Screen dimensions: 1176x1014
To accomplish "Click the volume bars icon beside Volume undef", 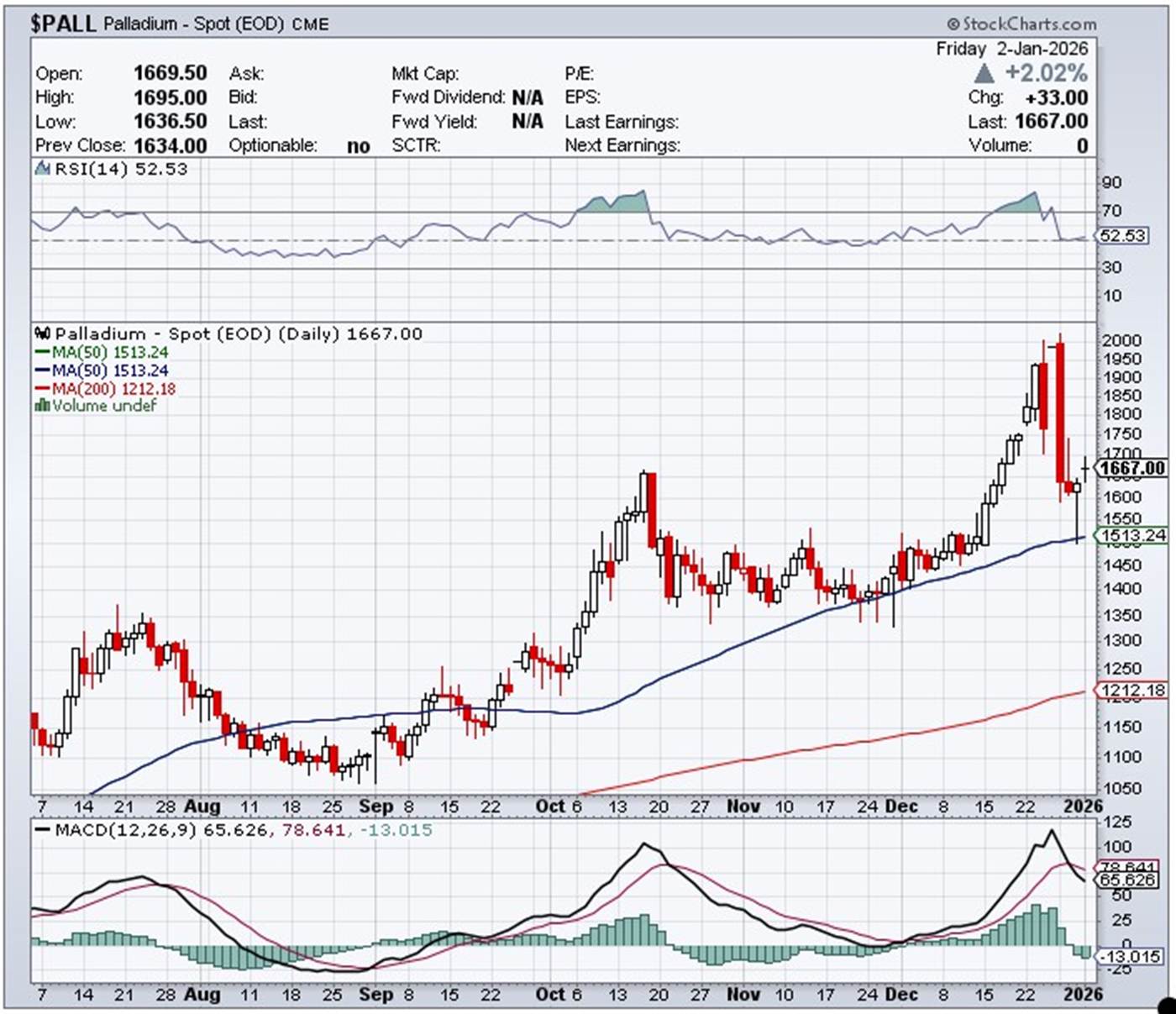I will (x=42, y=406).
